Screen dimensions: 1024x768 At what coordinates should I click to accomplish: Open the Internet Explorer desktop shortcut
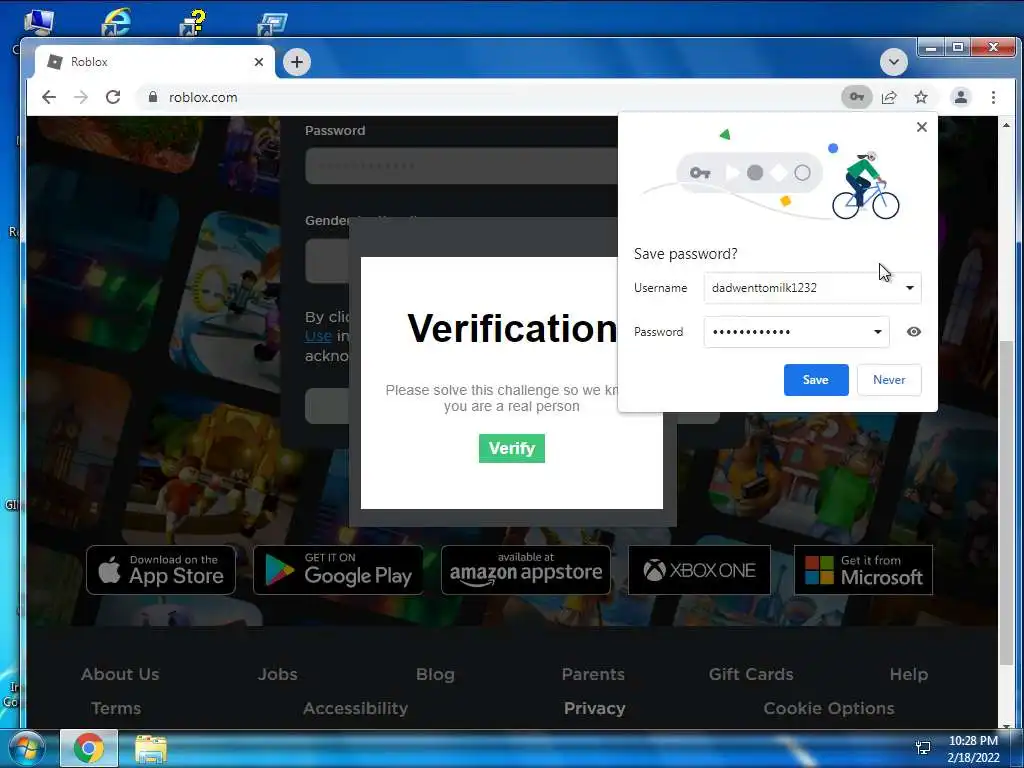116,22
